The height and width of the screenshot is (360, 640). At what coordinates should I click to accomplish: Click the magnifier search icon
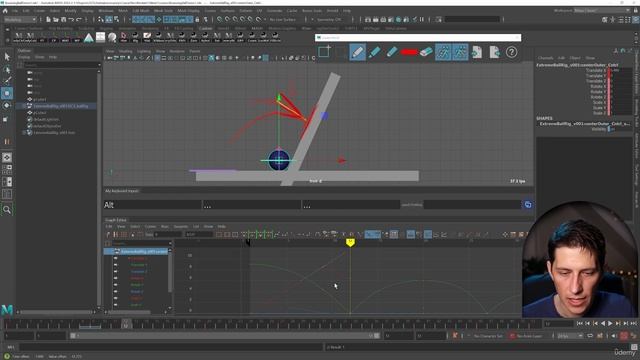pos(7,210)
